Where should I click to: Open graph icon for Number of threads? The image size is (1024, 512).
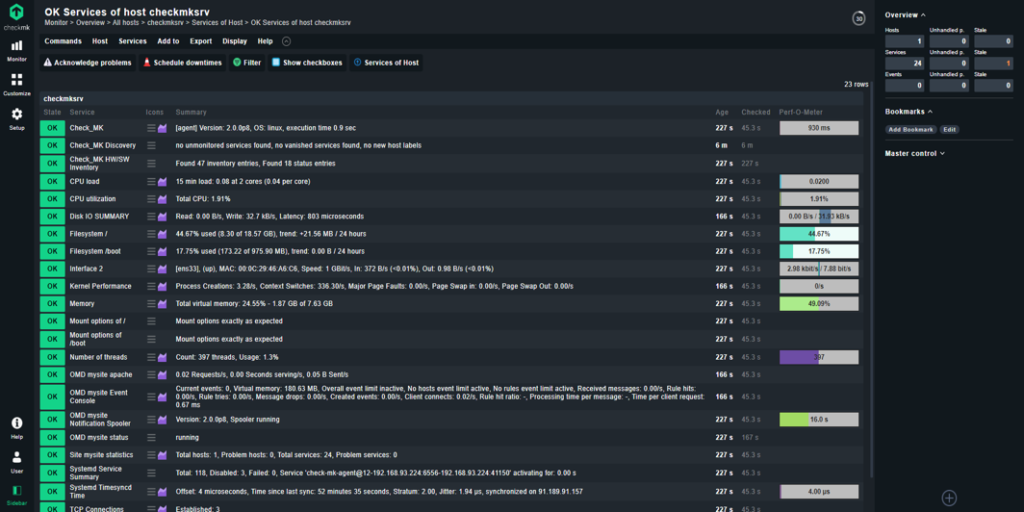tap(163, 357)
